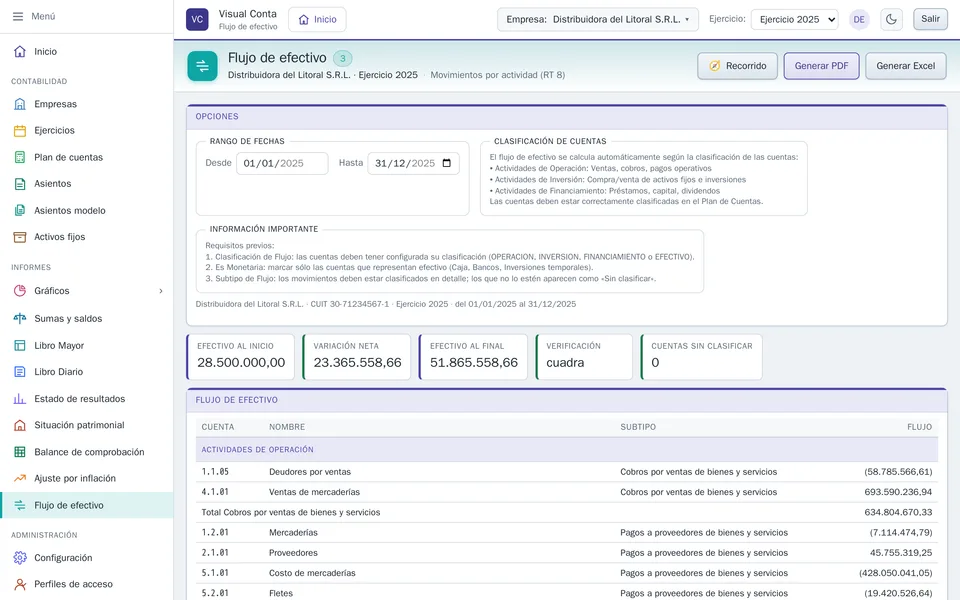Click the Asientos modelo icon
The image size is (960, 600).
(x=20, y=211)
